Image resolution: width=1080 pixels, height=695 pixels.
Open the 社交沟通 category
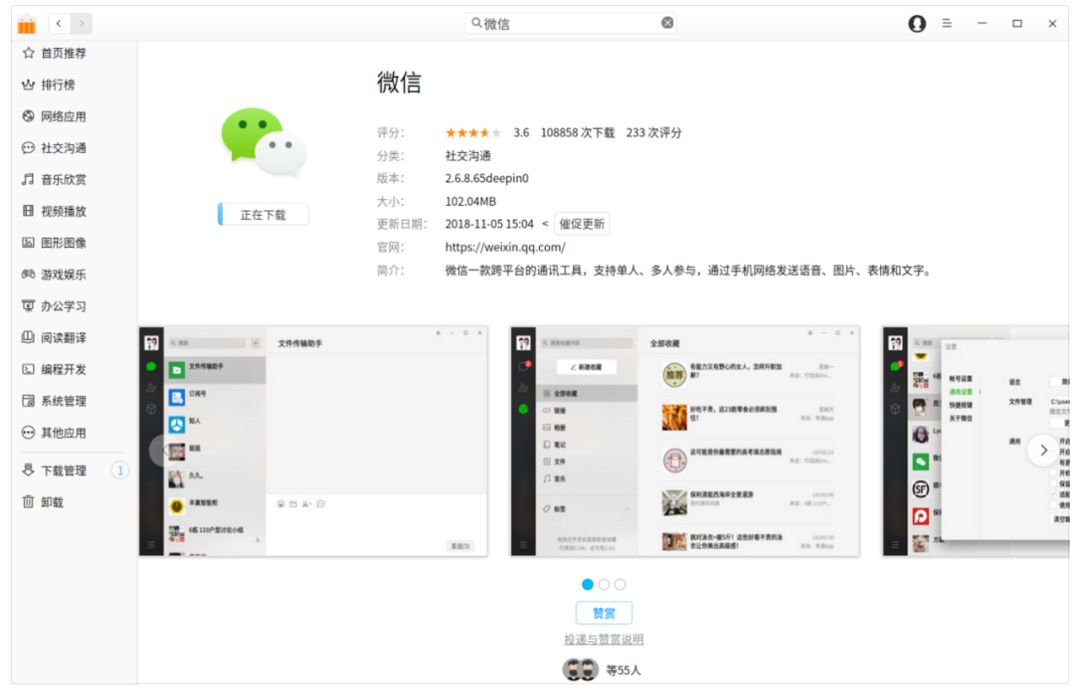pos(63,148)
